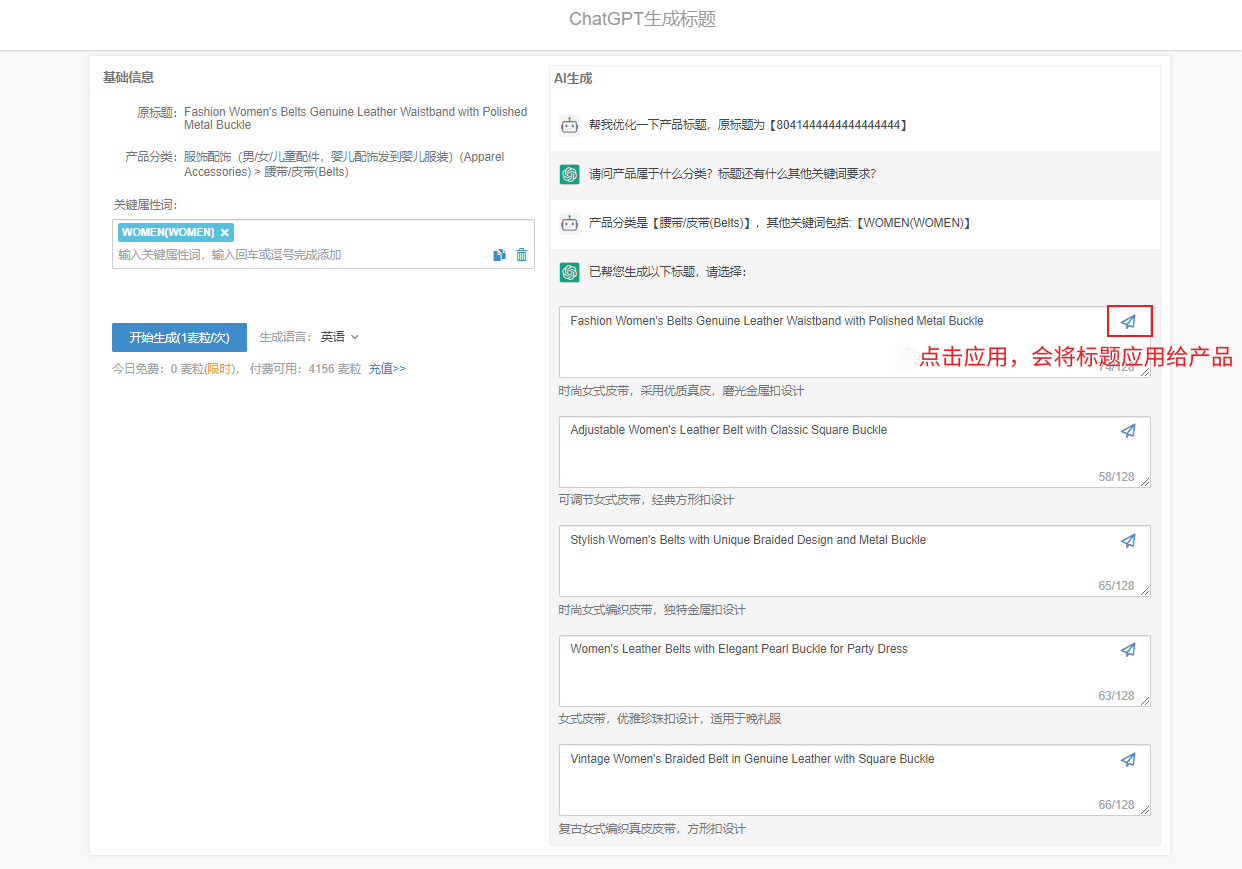The image size is (1242, 869).
Task: Open the 充值>> recharge link
Action: tap(387, 368)
